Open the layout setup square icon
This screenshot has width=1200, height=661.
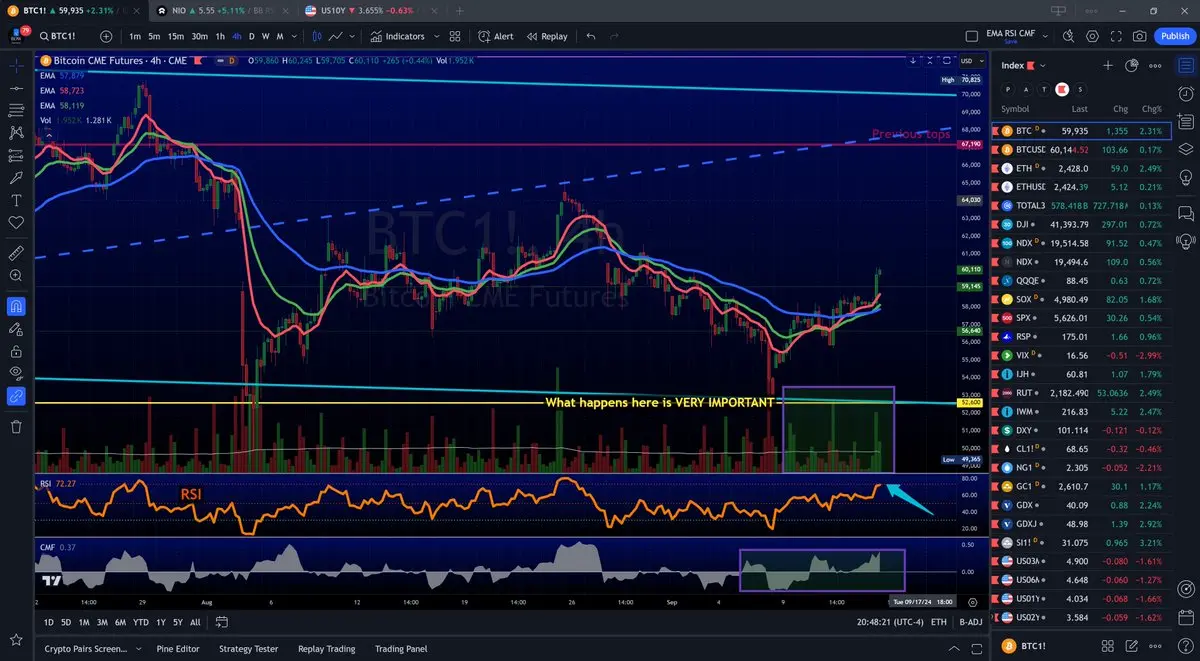(972, 36)
